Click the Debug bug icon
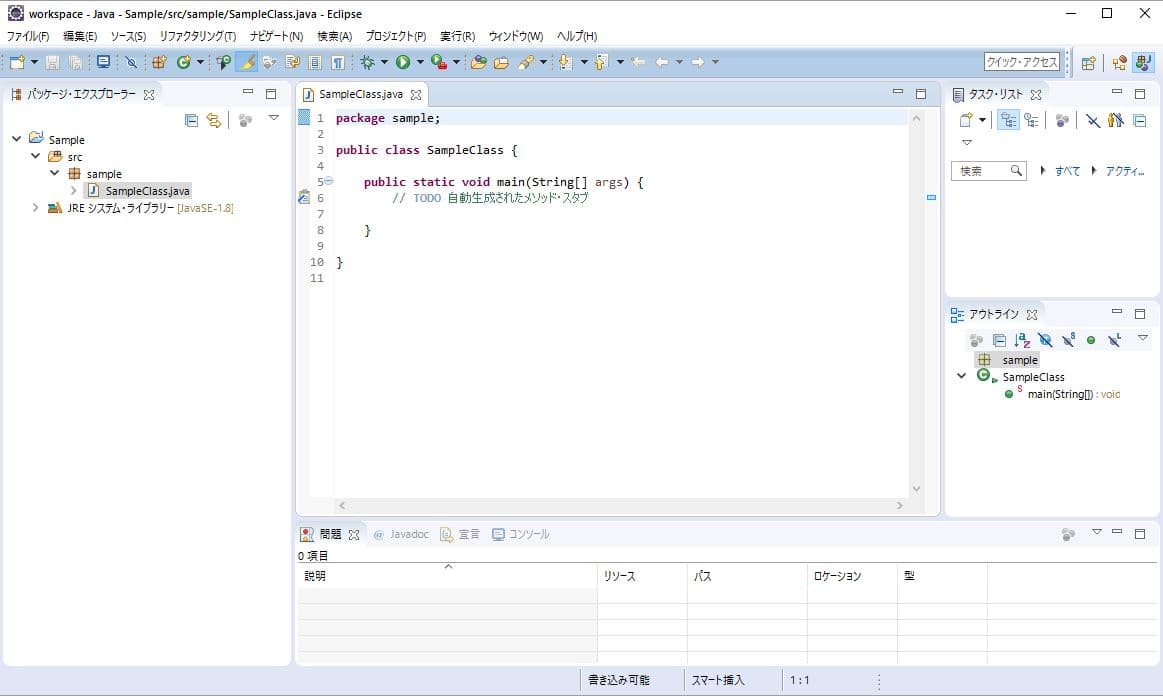Image resolution: width=1163 pixels, height=696 pixels. point(367,62)
